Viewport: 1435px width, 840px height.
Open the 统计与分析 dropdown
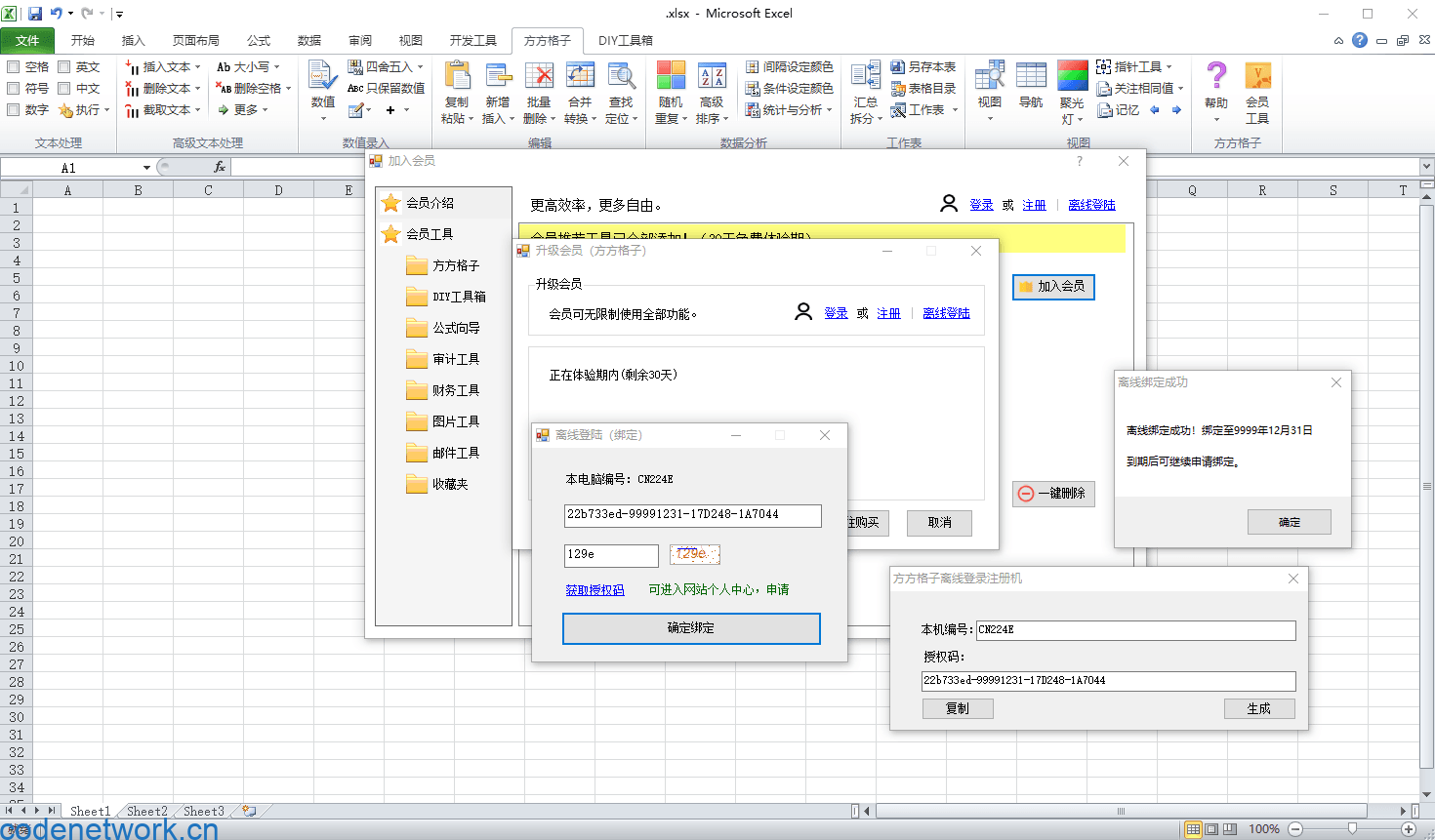[x=789, y=110]
